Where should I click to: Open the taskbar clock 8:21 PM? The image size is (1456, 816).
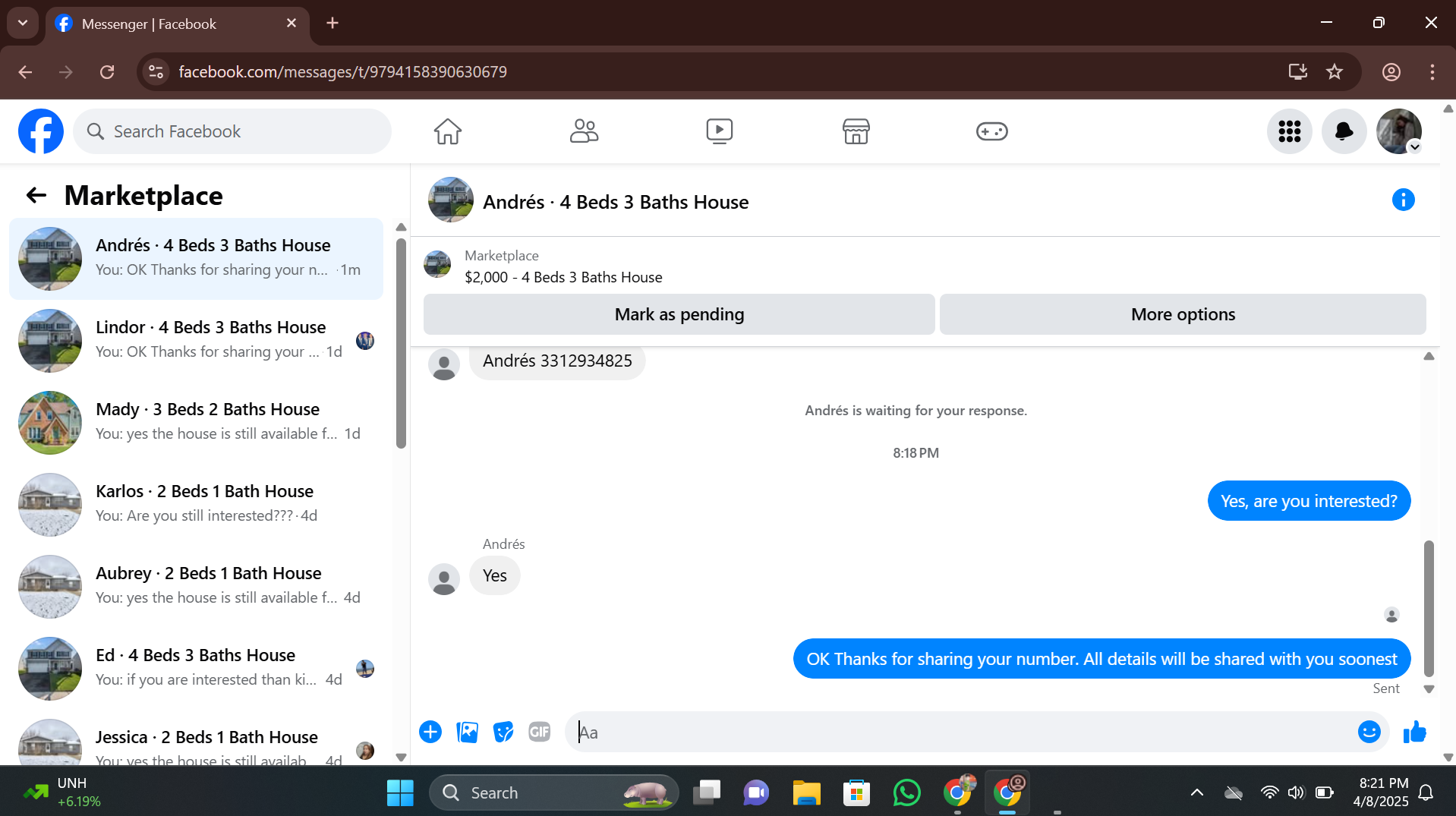click(1381, 792)
